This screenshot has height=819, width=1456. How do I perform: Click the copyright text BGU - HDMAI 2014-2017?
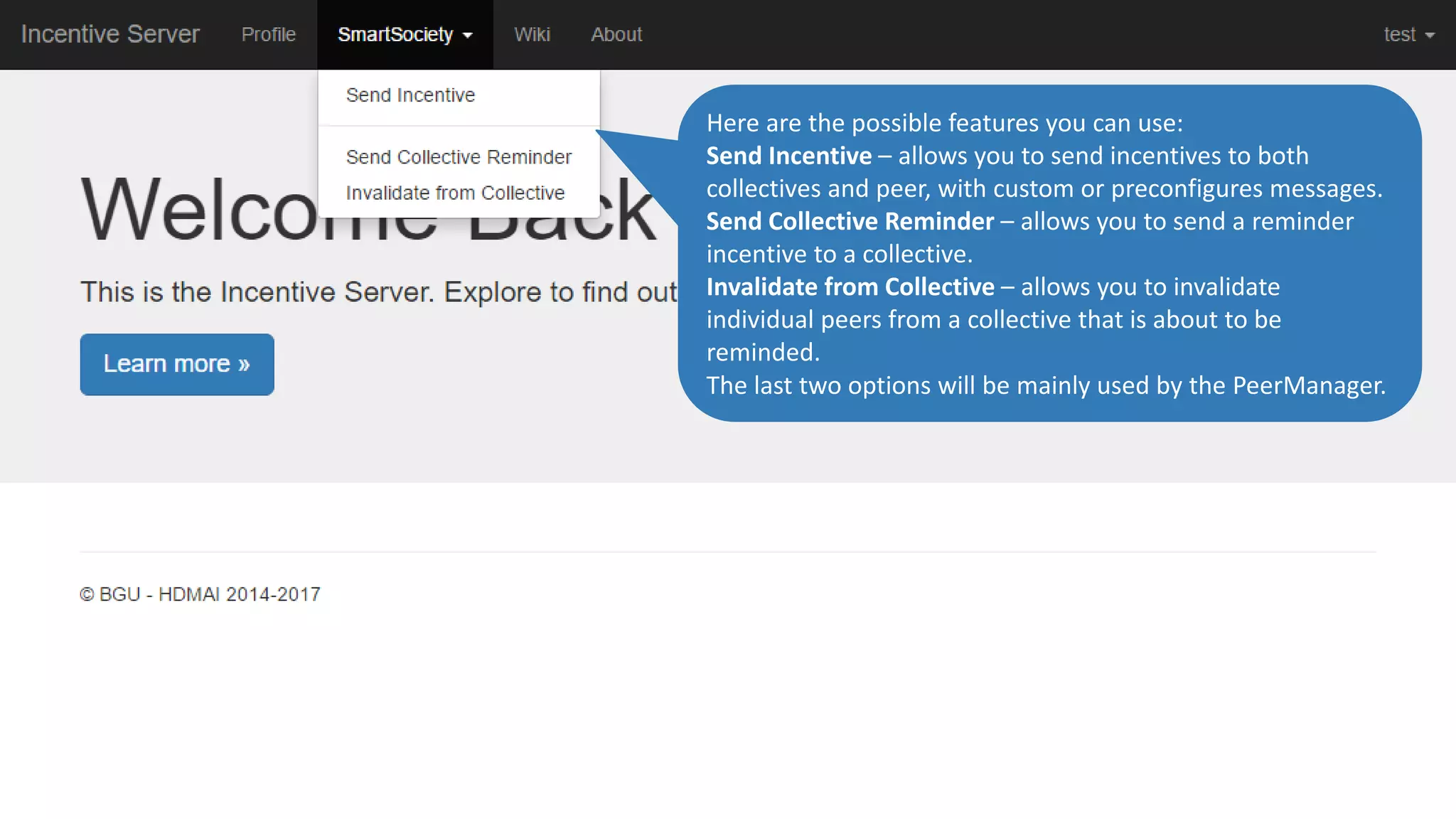(200, 594)
